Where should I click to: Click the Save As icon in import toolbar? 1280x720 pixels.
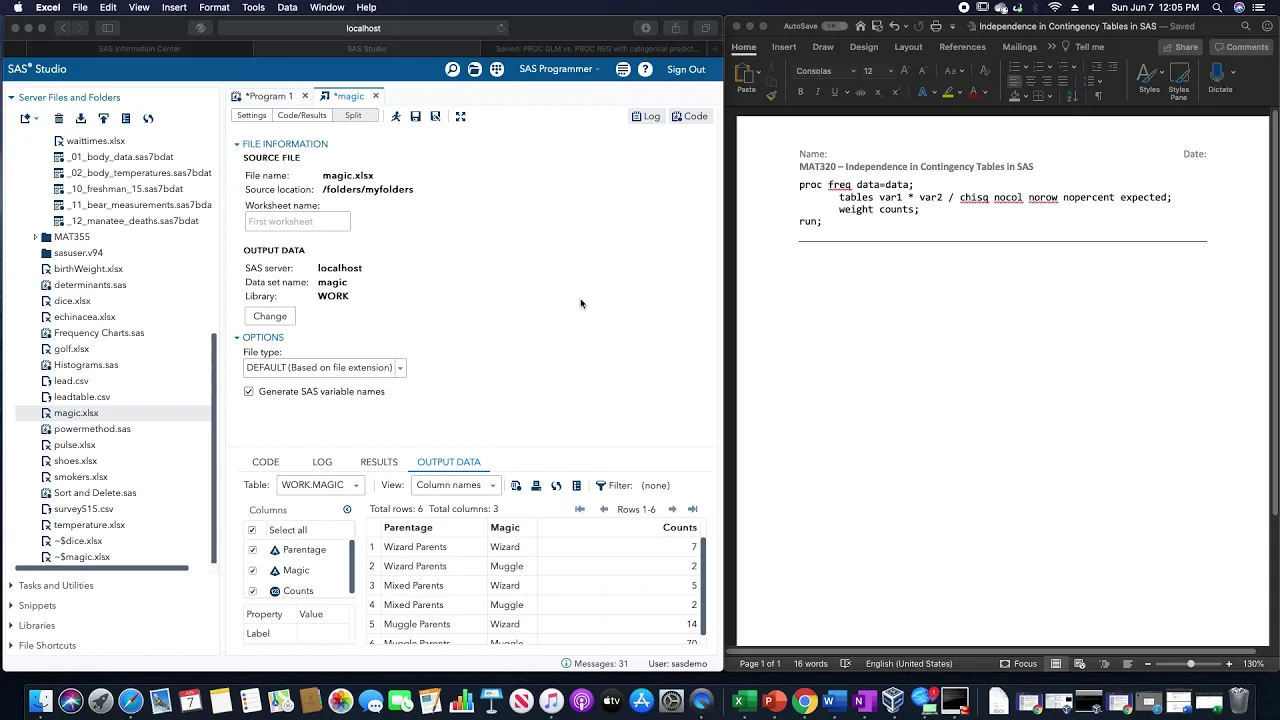pyautogui.click(x=436, y=116)
